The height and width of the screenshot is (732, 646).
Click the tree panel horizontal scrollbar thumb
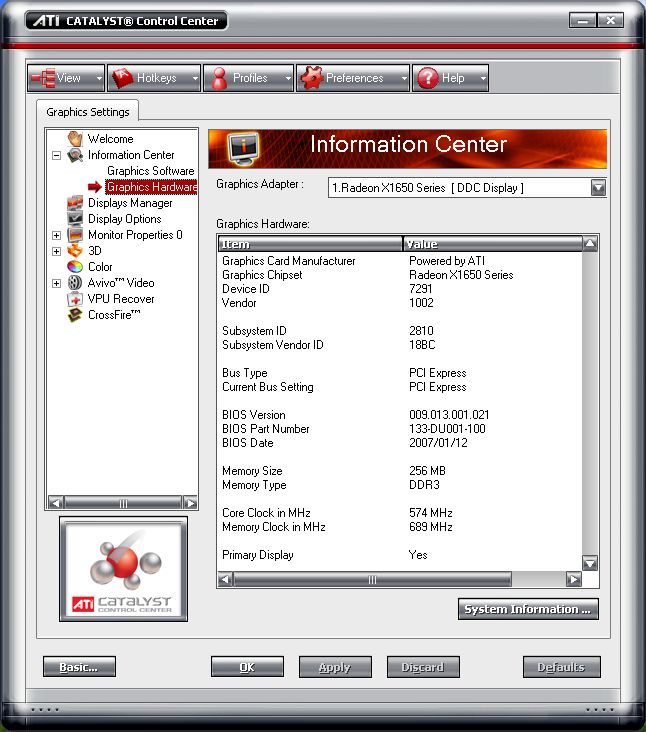pos(123,503)
